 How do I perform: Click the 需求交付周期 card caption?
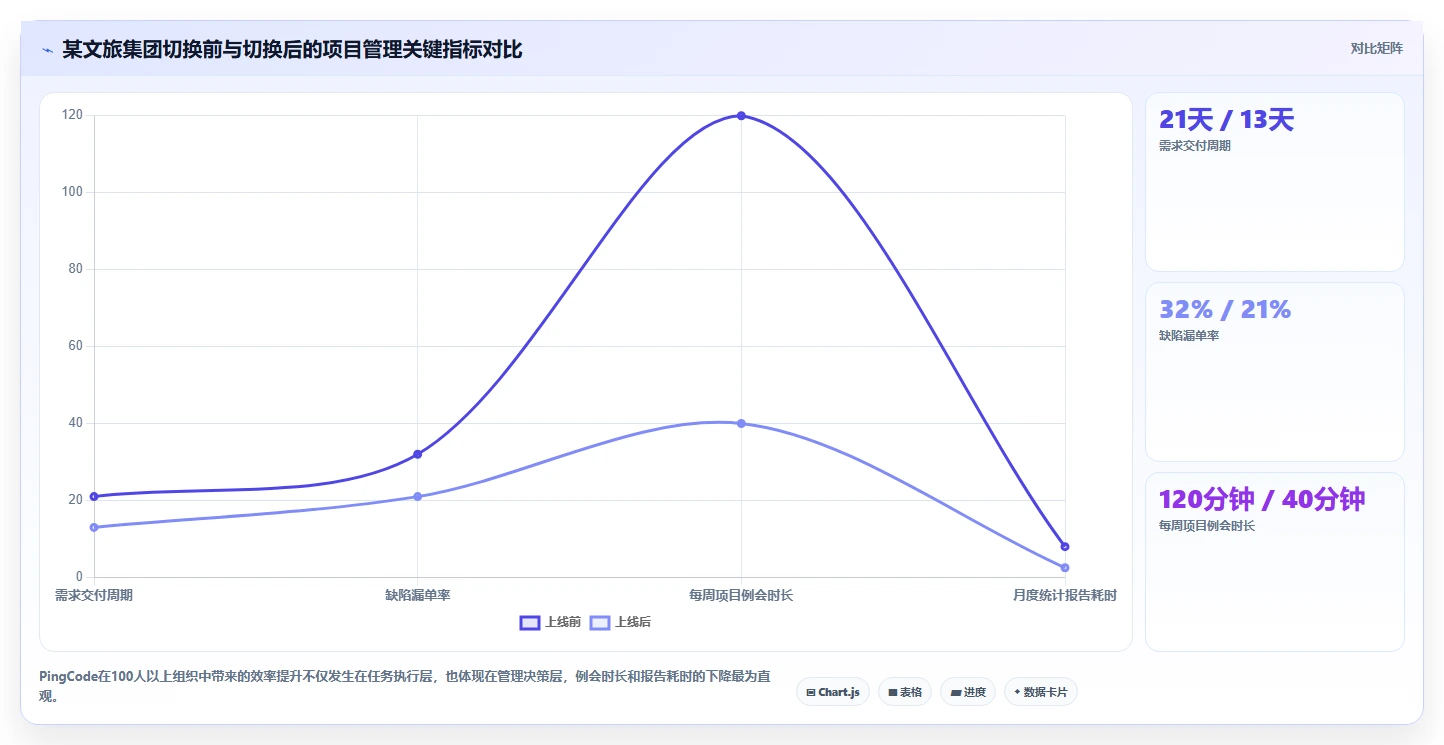(x=1195, y=146)
